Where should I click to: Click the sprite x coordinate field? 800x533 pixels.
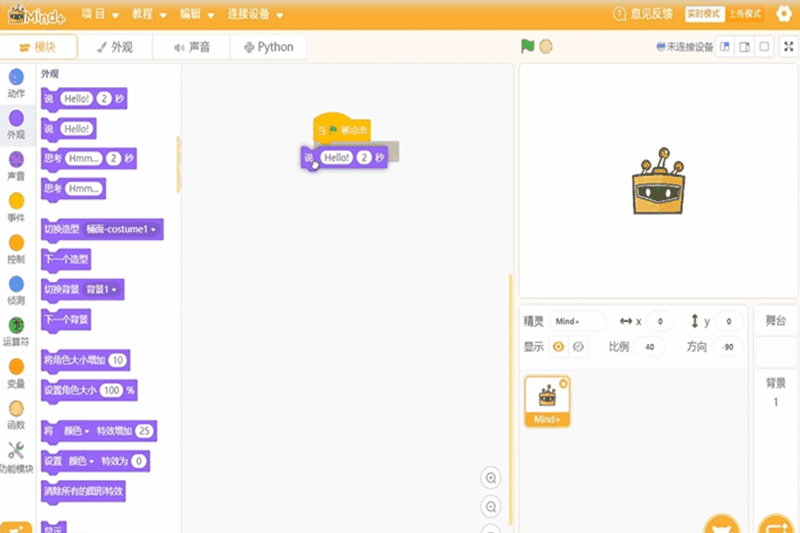(660, 321)
